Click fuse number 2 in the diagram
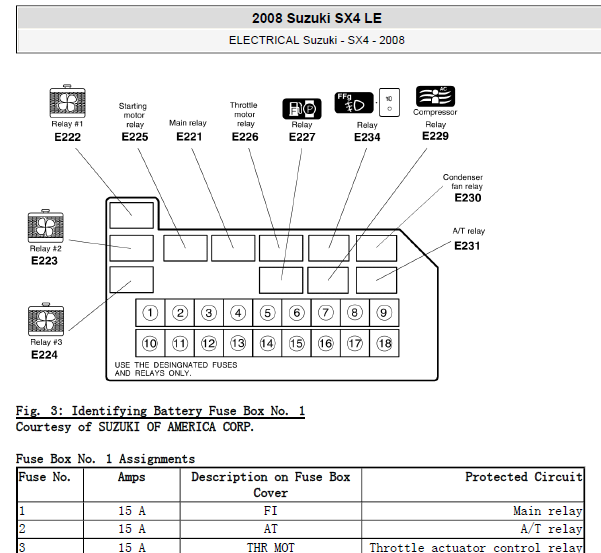This screenshot has height=553, width=601. coord(180,313)
